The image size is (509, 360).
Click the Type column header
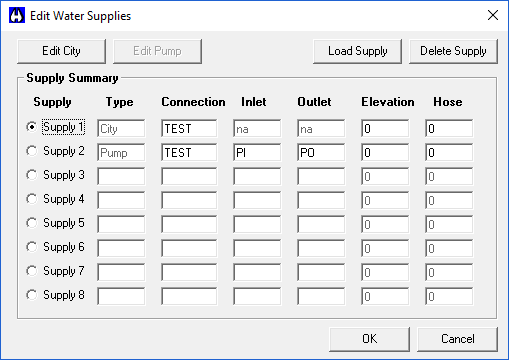click(119, 102)
